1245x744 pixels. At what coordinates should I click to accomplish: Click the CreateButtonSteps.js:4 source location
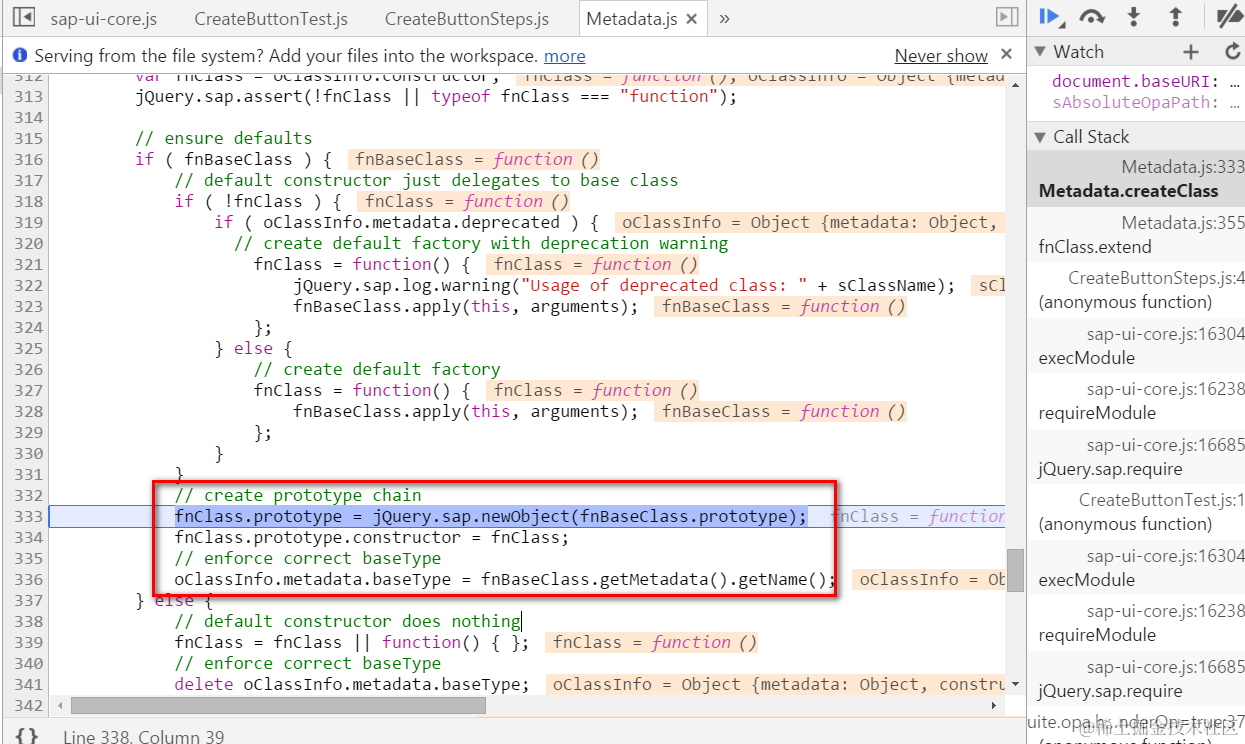click(1156, 278)
